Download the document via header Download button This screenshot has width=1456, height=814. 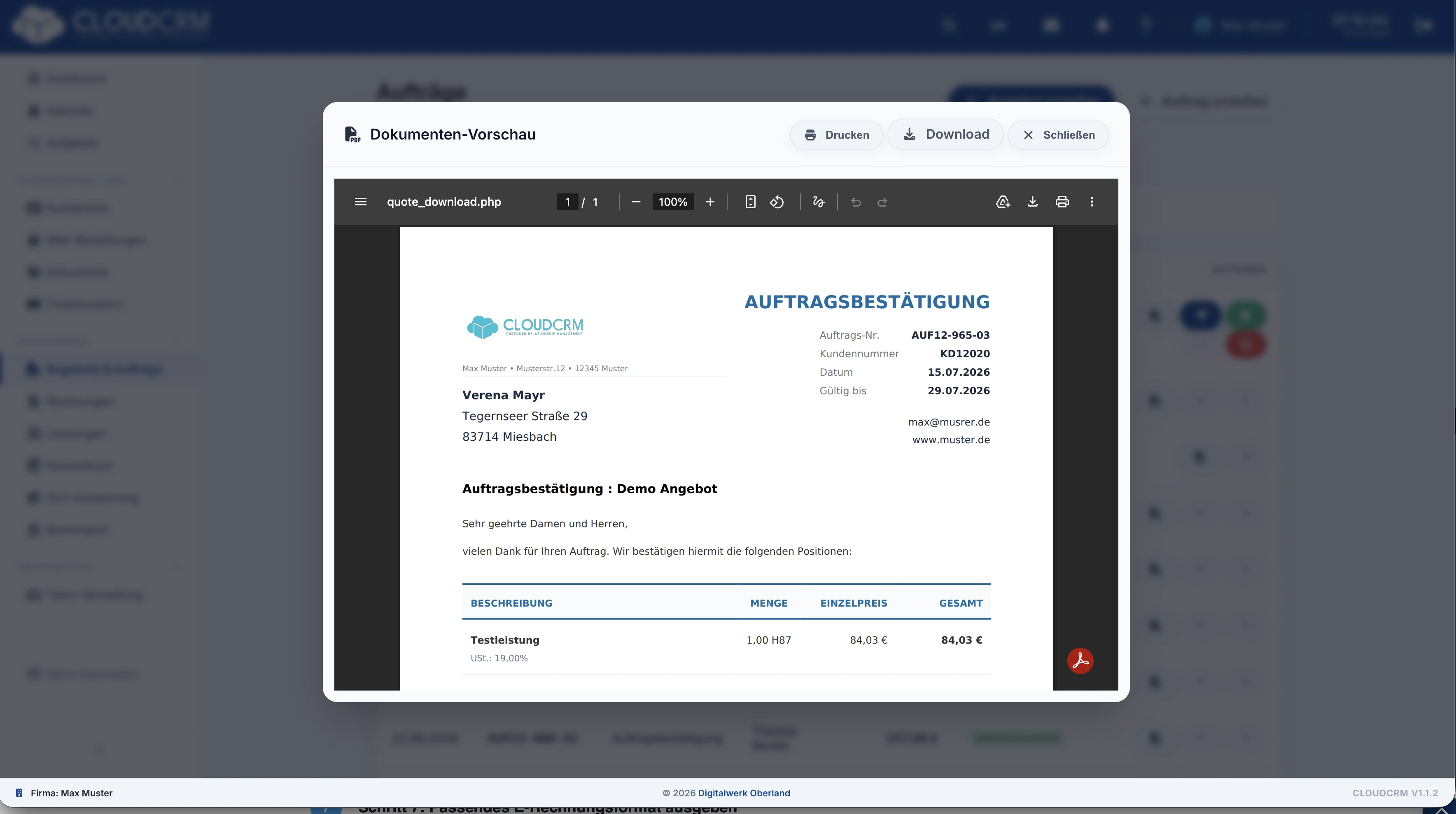tap(945, 135)
